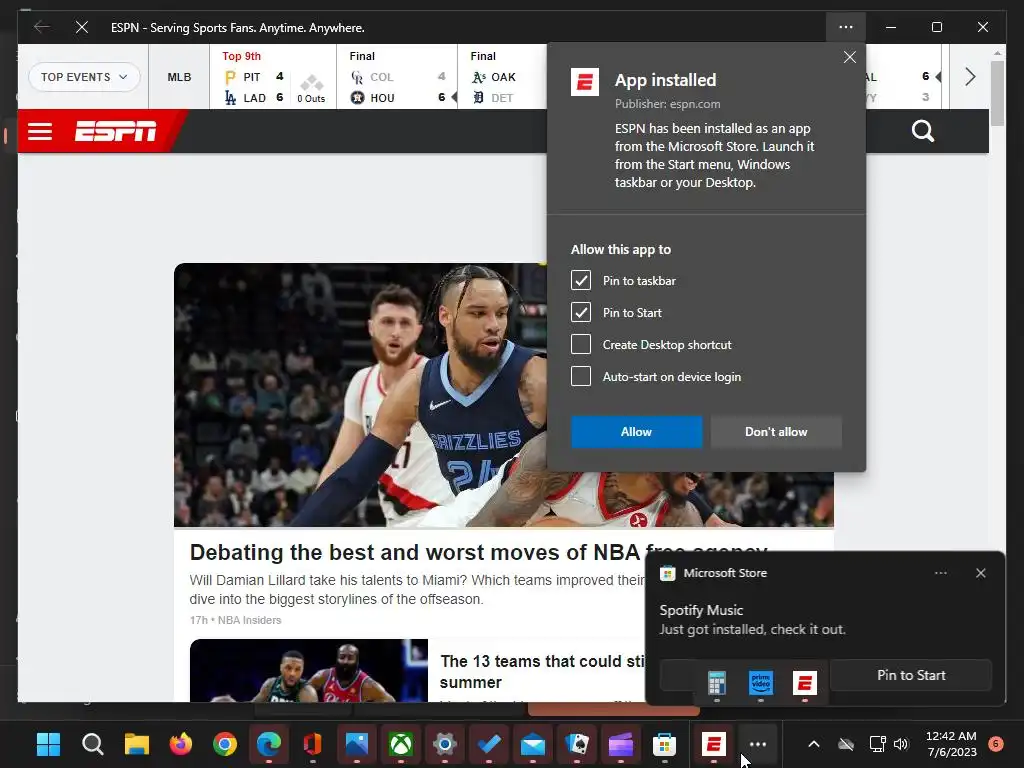Stop loading the ESPN page
The width and height of the screenshot is (1024, 768).
point(82,27)
